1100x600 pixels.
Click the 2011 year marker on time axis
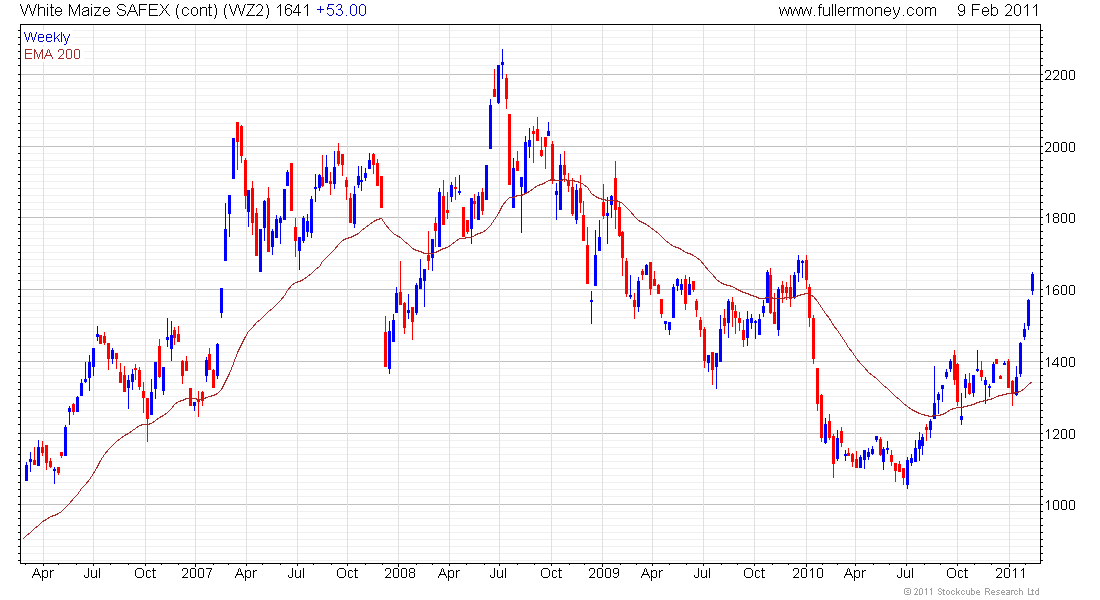pos(1011,574)
